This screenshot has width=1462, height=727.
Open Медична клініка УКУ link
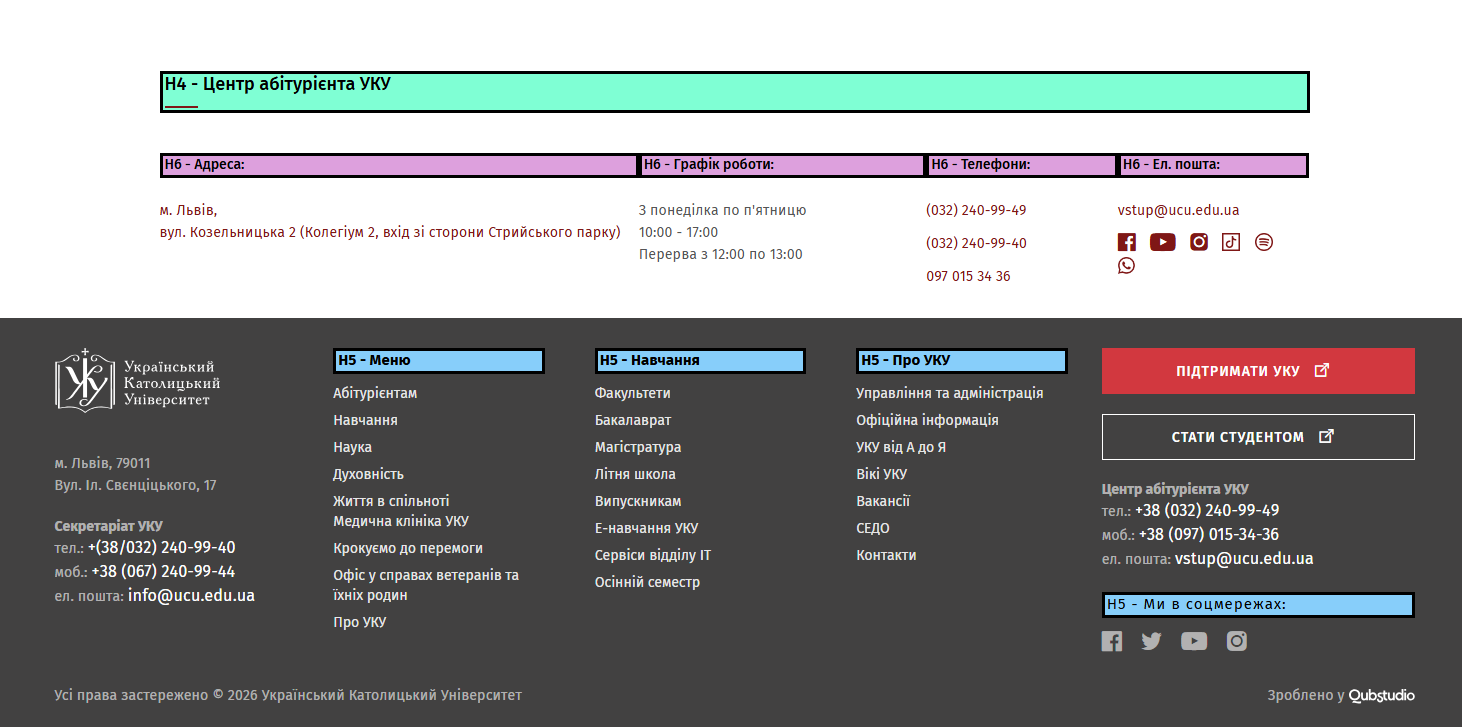tap(401, 521)
